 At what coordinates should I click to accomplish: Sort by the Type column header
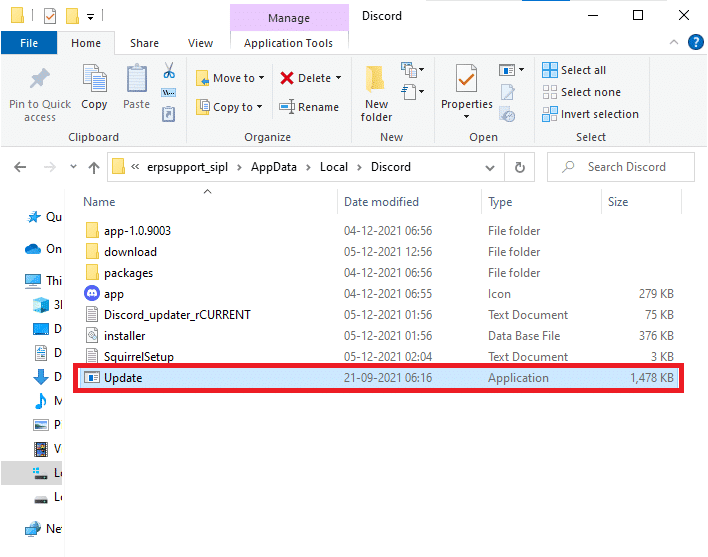point(500,202)
